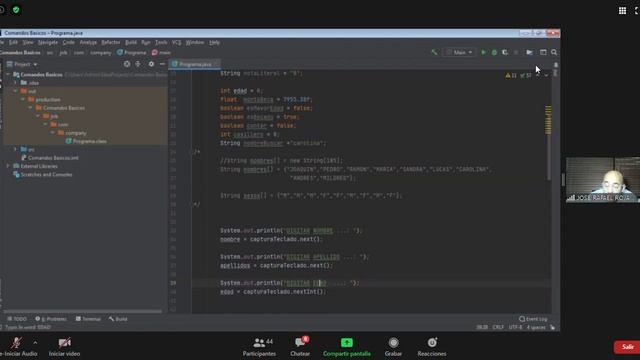Build project with the hammer icon
640x360 pixels.
(x=434, y=52)
